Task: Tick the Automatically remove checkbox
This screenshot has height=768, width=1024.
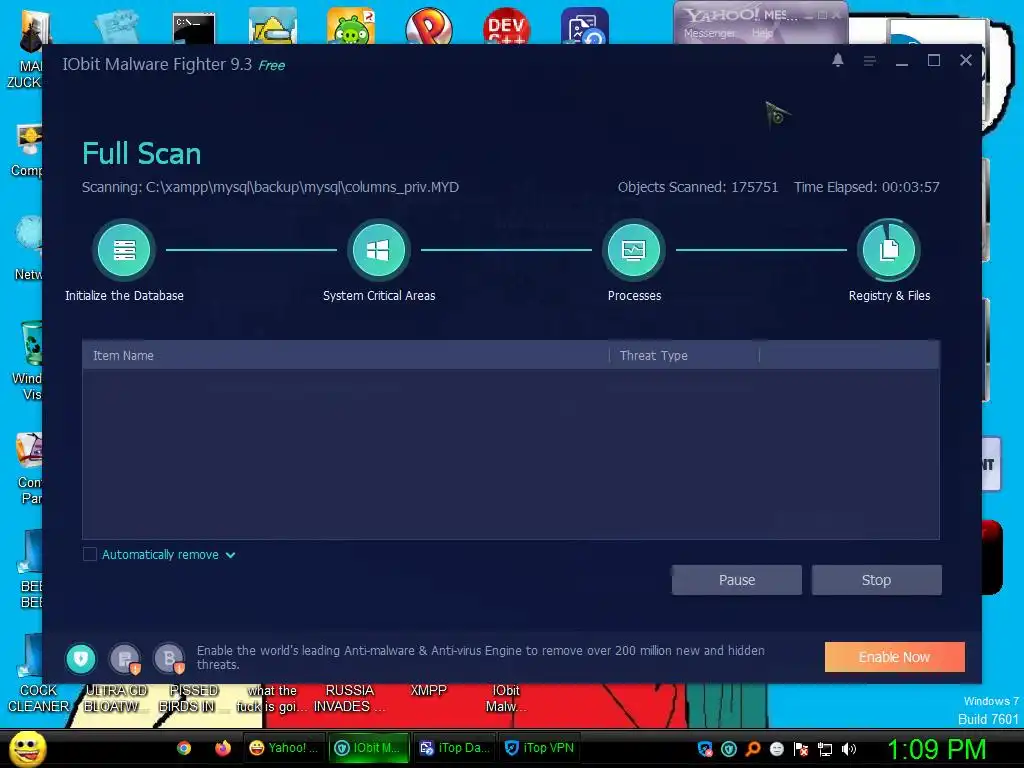Action: [x=90, y=554]
